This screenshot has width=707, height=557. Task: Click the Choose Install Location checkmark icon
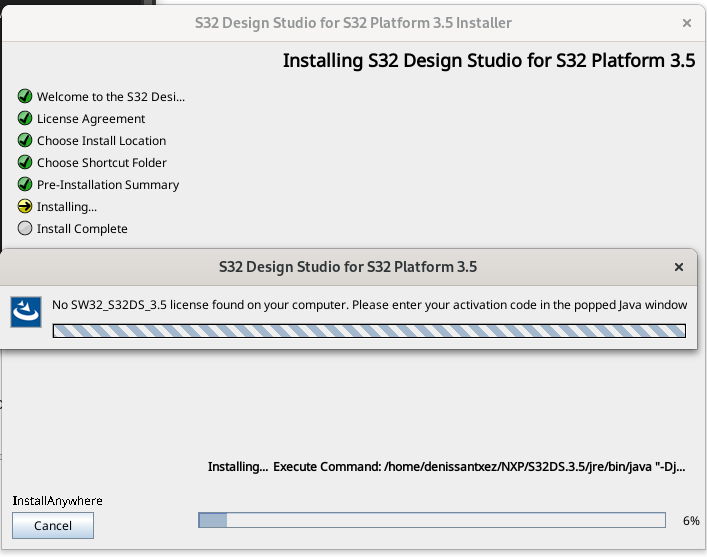pyautogui.click(x=25, y=141)
